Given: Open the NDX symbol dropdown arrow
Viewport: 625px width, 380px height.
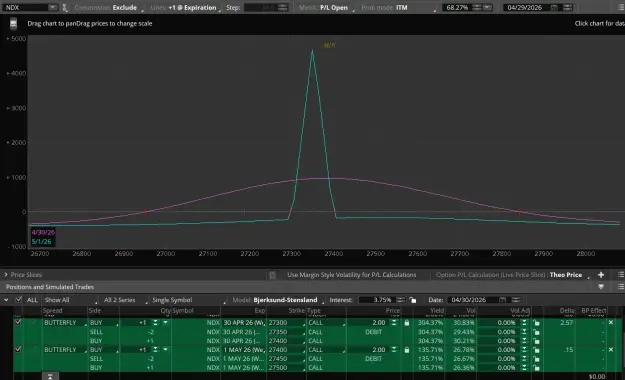Looking at the screenshot, I should (52, 8).
